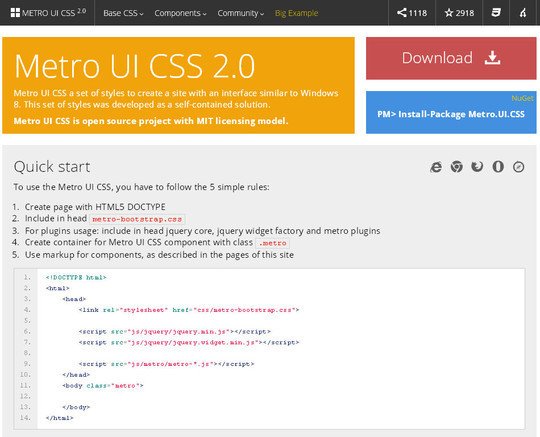
Task: Click the link rel stylesheet code line
Action: coord(189,310)
